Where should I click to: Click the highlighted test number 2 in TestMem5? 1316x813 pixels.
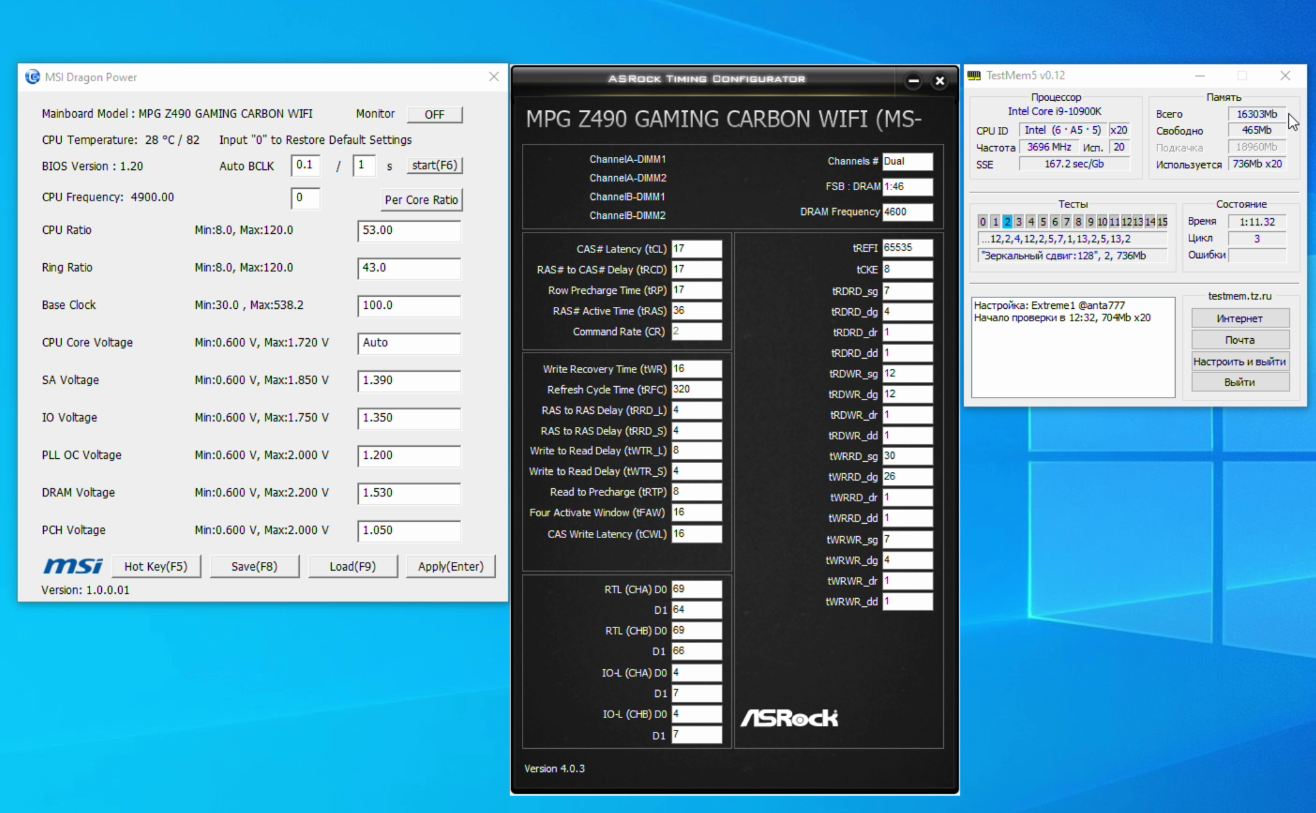(x=1008, y=222)
